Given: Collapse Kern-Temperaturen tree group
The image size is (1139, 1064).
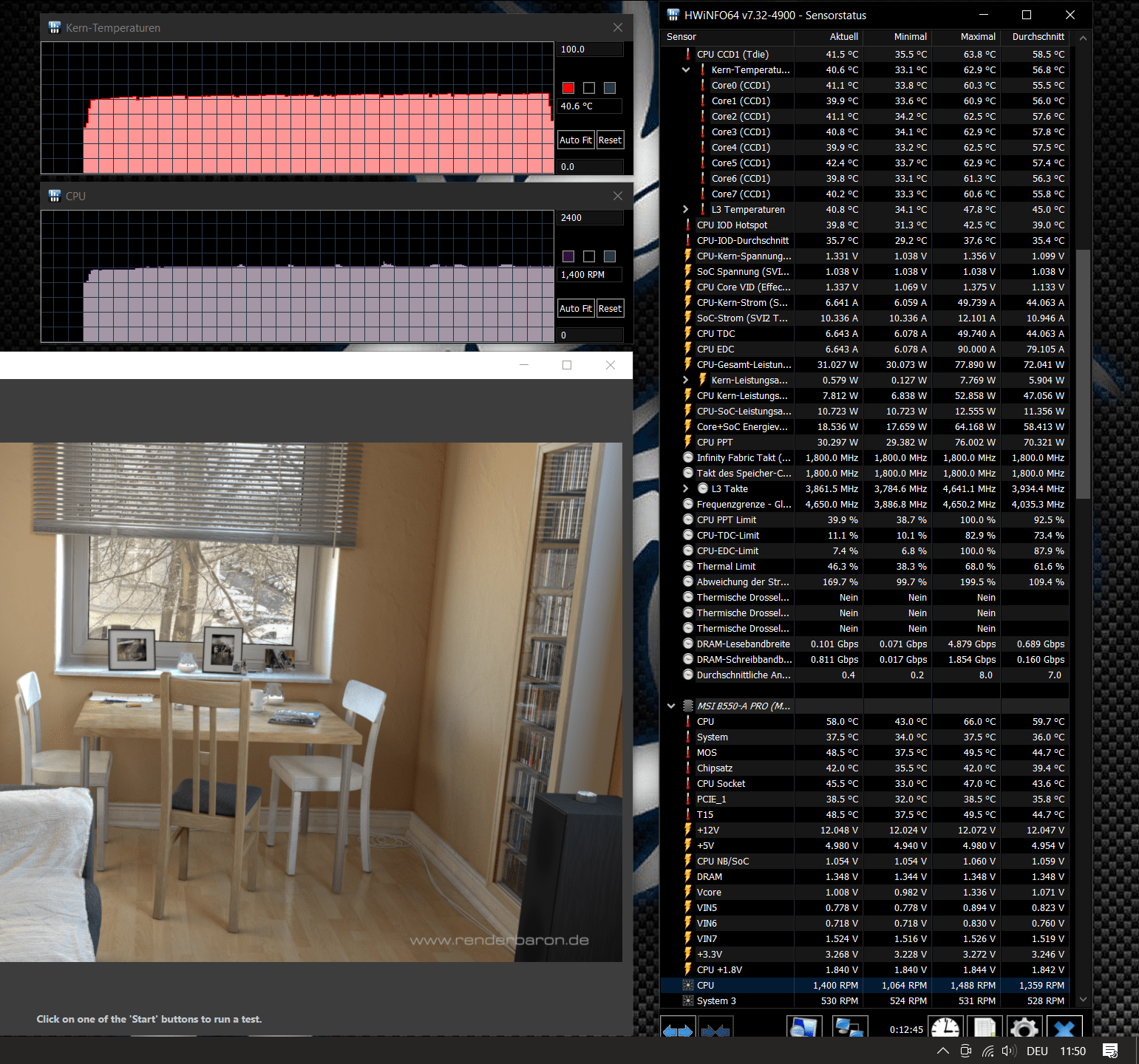Looking at the screenshot, I should 685,69.
